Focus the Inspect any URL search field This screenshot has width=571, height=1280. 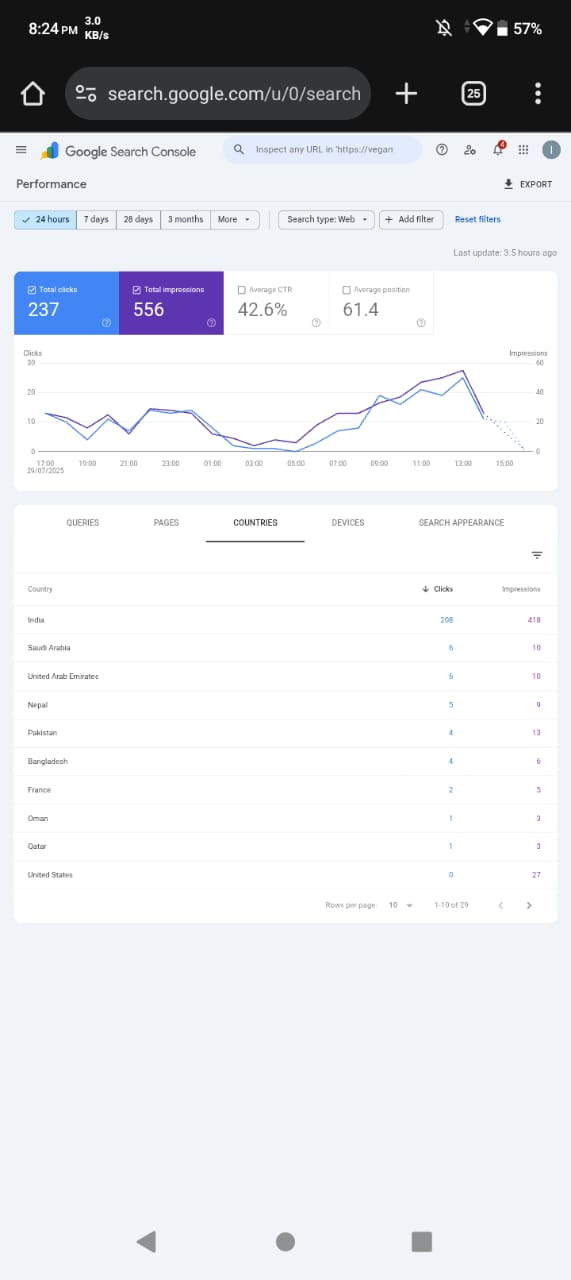coord(323,149)
